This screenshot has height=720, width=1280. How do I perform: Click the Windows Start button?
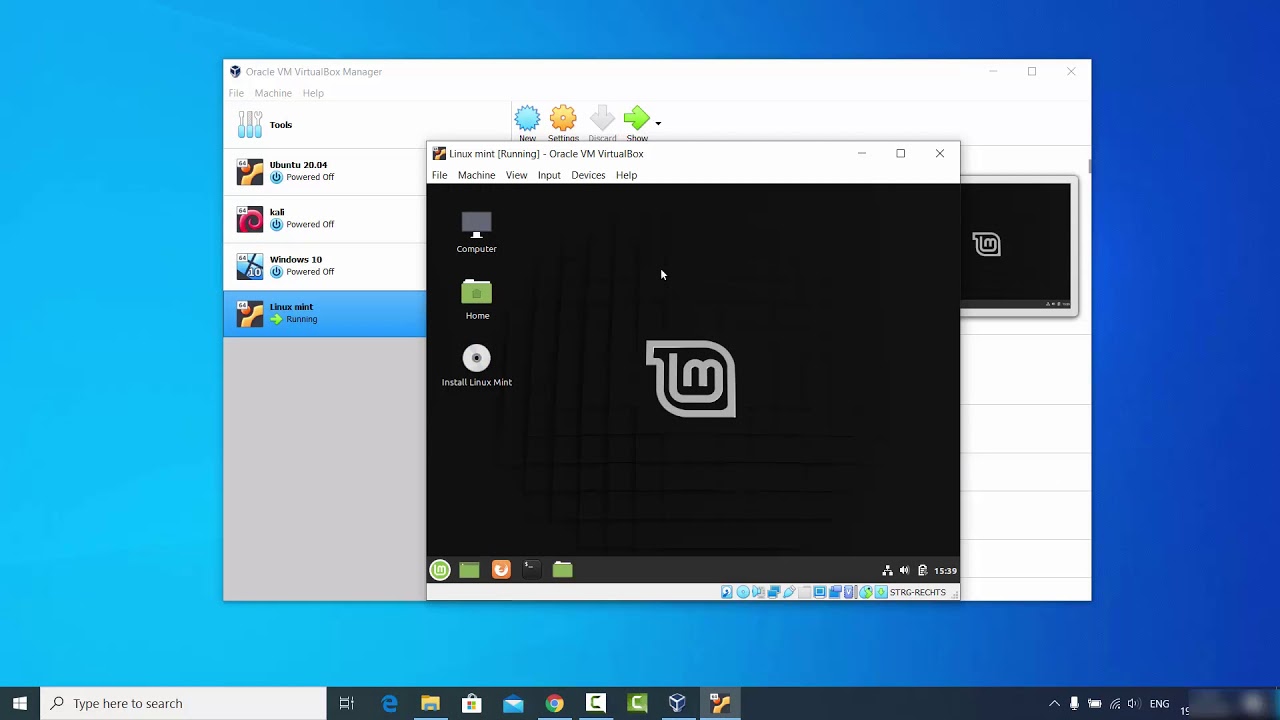coord(20,703)
